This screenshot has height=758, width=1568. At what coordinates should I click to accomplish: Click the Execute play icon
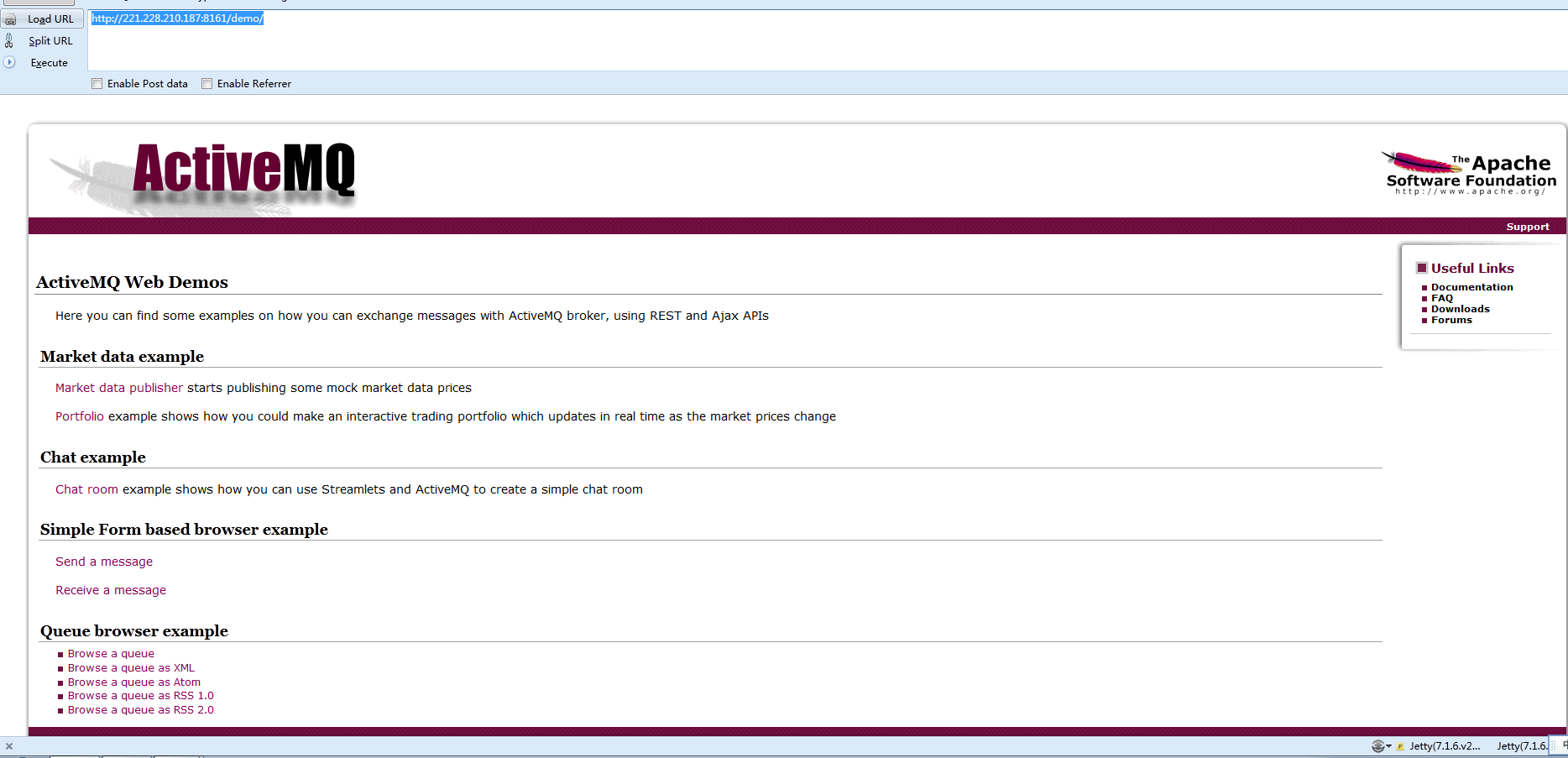tap(9, 62)
